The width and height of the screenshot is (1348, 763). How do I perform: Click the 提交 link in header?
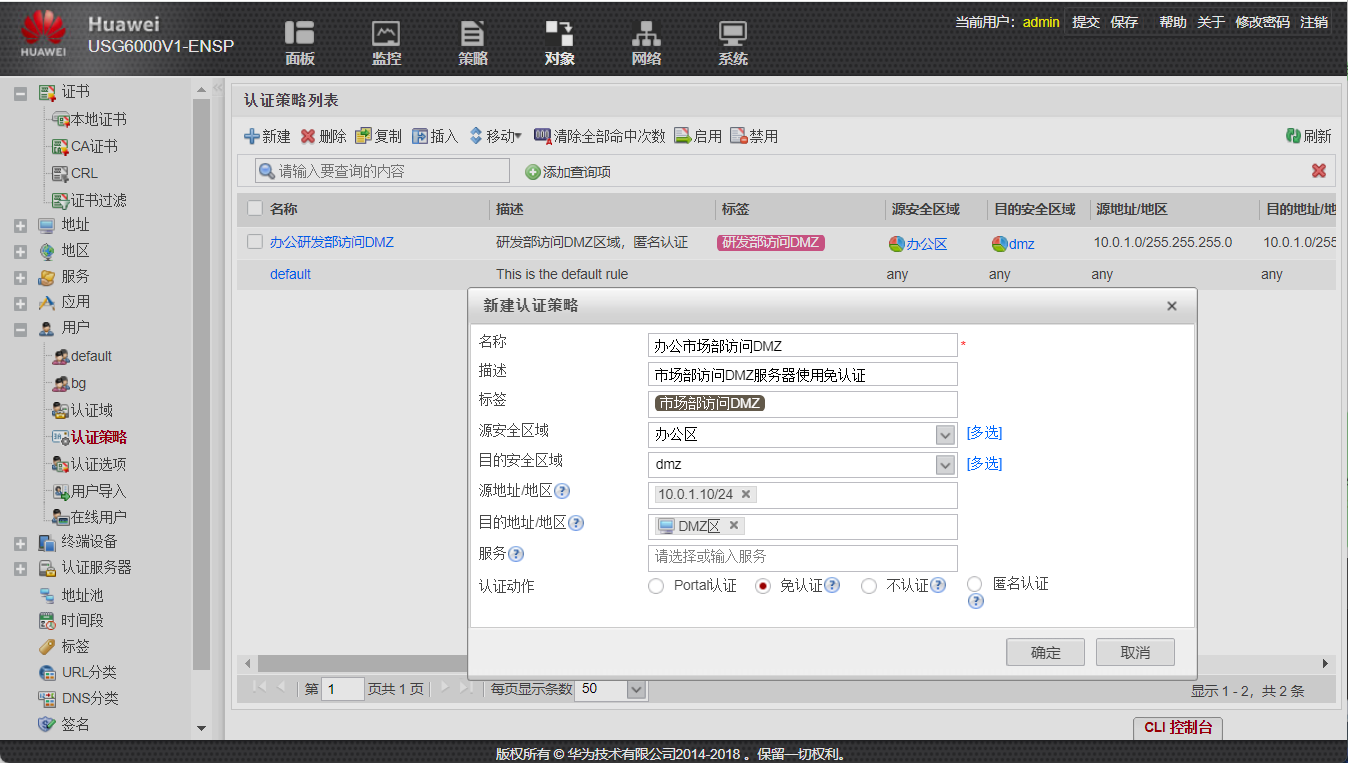1086,22
